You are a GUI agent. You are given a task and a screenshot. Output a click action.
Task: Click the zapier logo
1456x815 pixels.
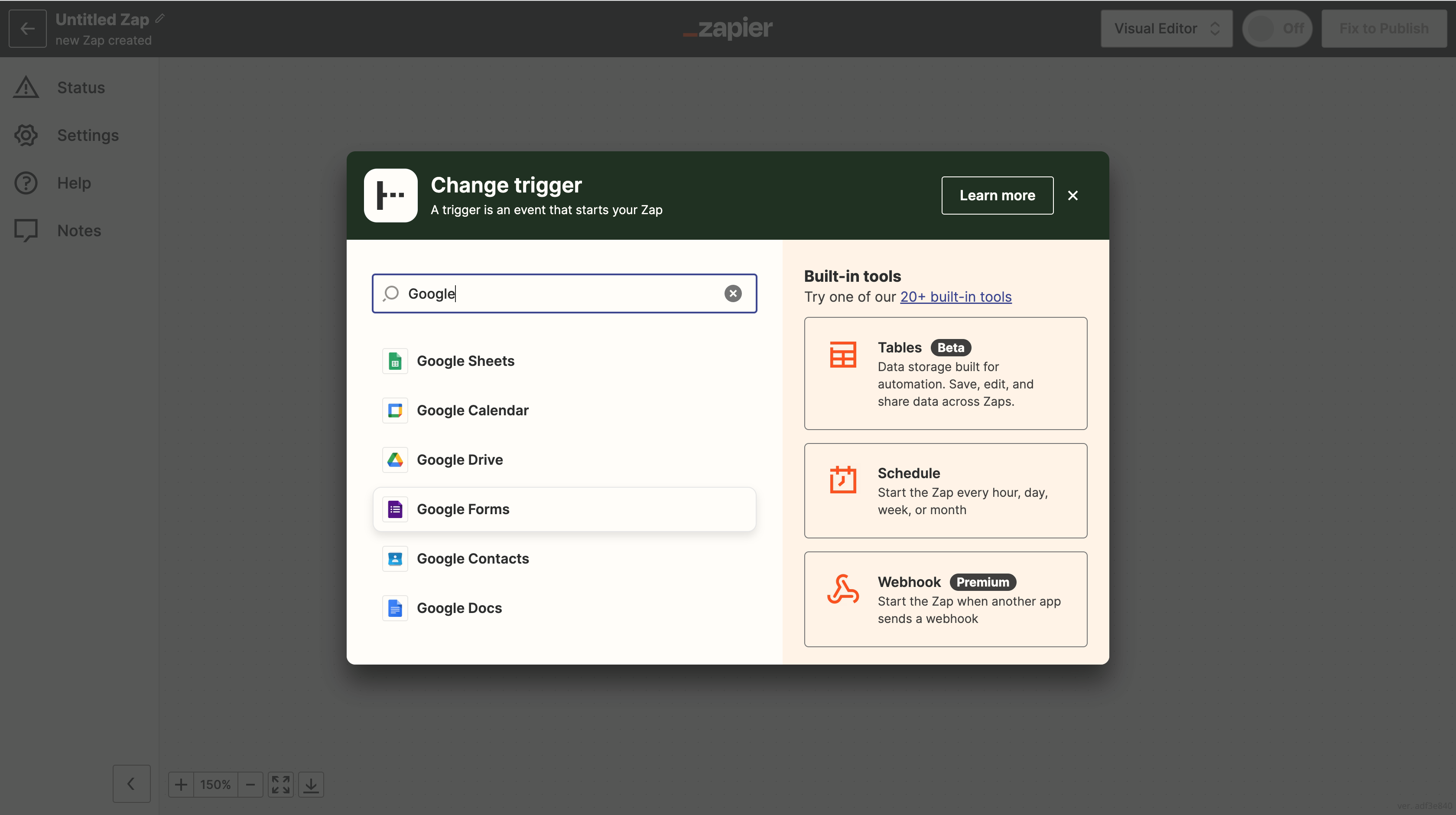tap(728, 28)
